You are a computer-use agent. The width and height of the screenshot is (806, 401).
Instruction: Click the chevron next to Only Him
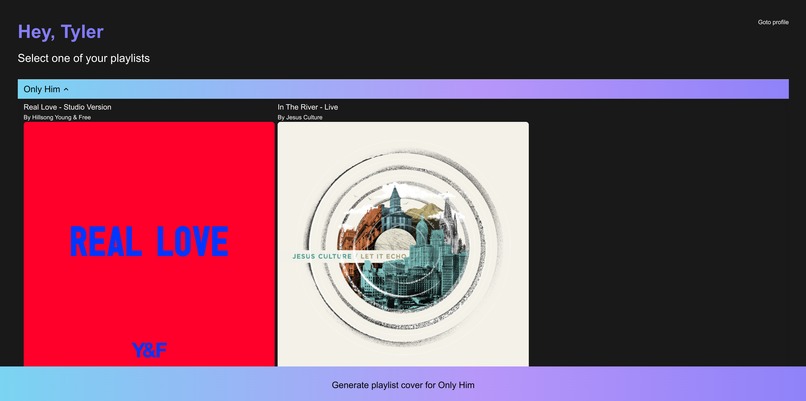pos(66,89)
